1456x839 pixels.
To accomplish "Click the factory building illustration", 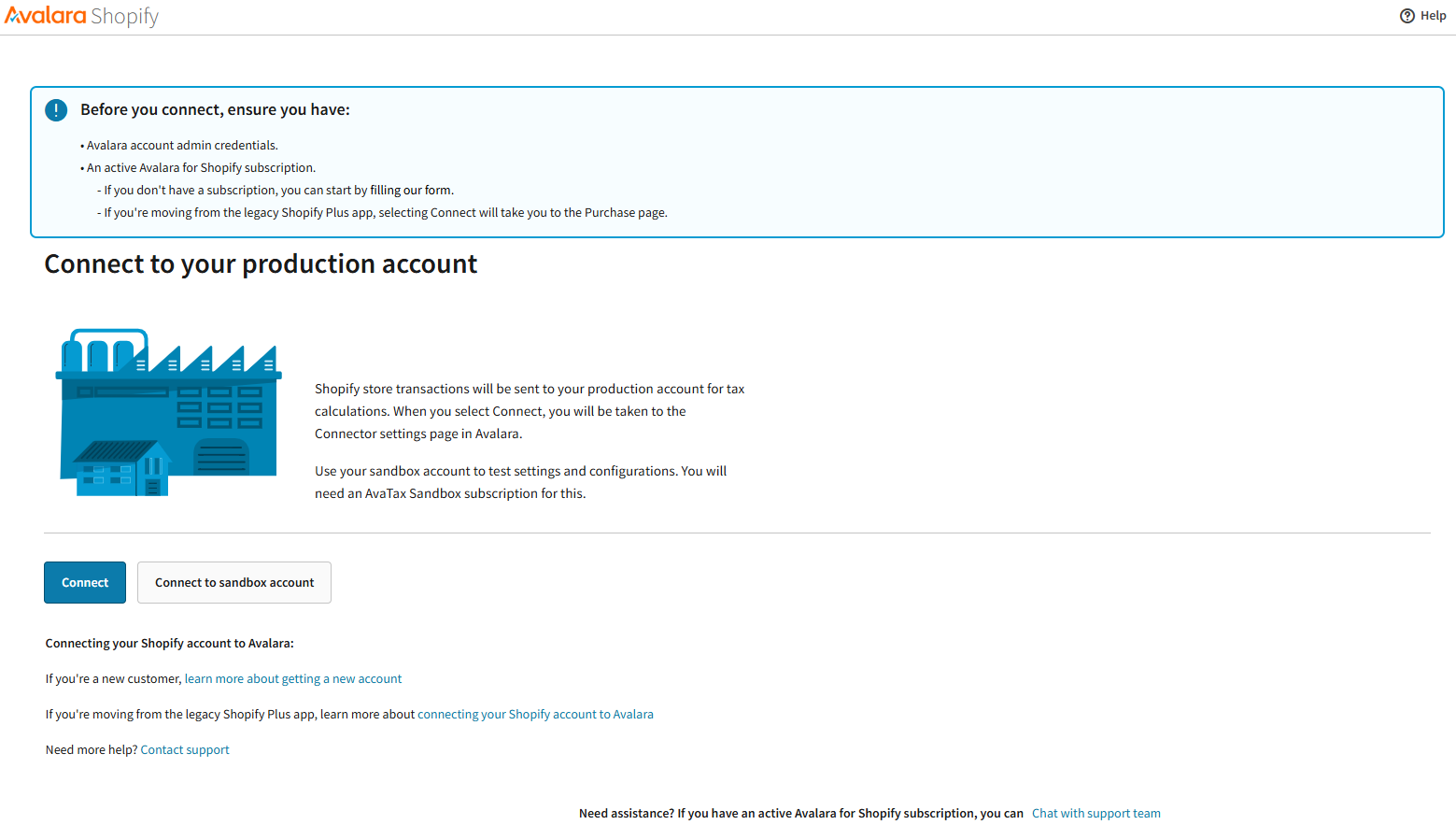I will tap(169, 412).
